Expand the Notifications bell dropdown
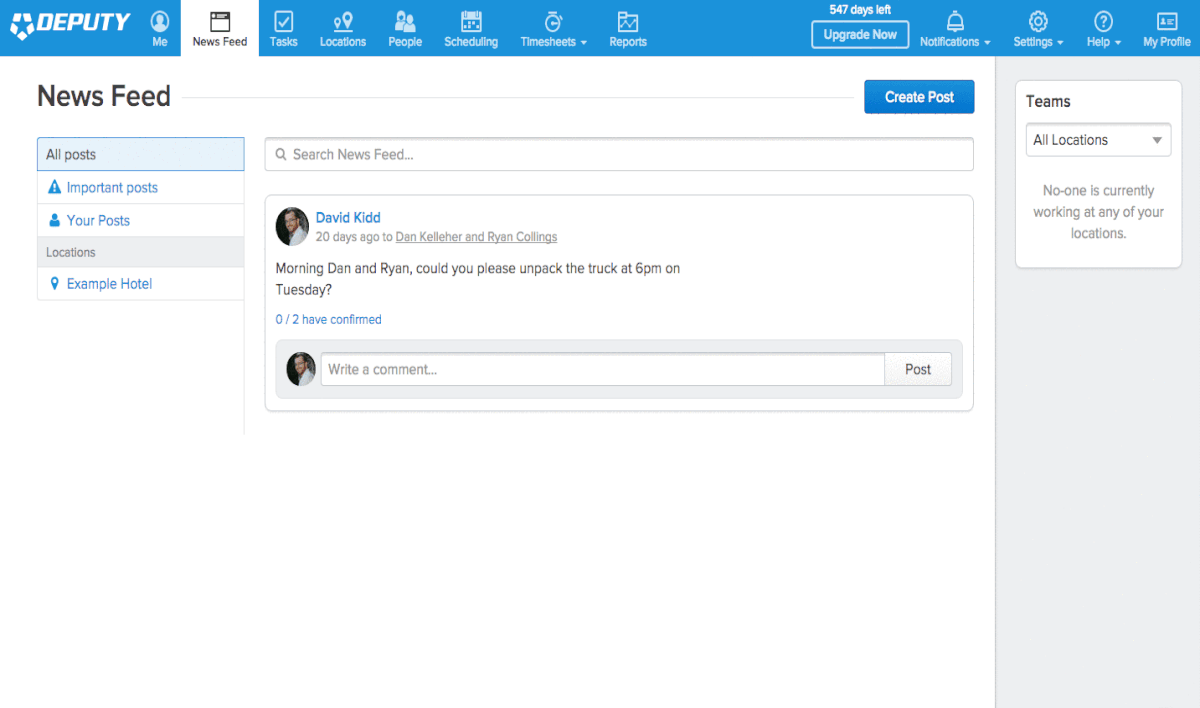Image resolution: width=1200 pixels, height=708 pixels. click(x=955, y=28)
